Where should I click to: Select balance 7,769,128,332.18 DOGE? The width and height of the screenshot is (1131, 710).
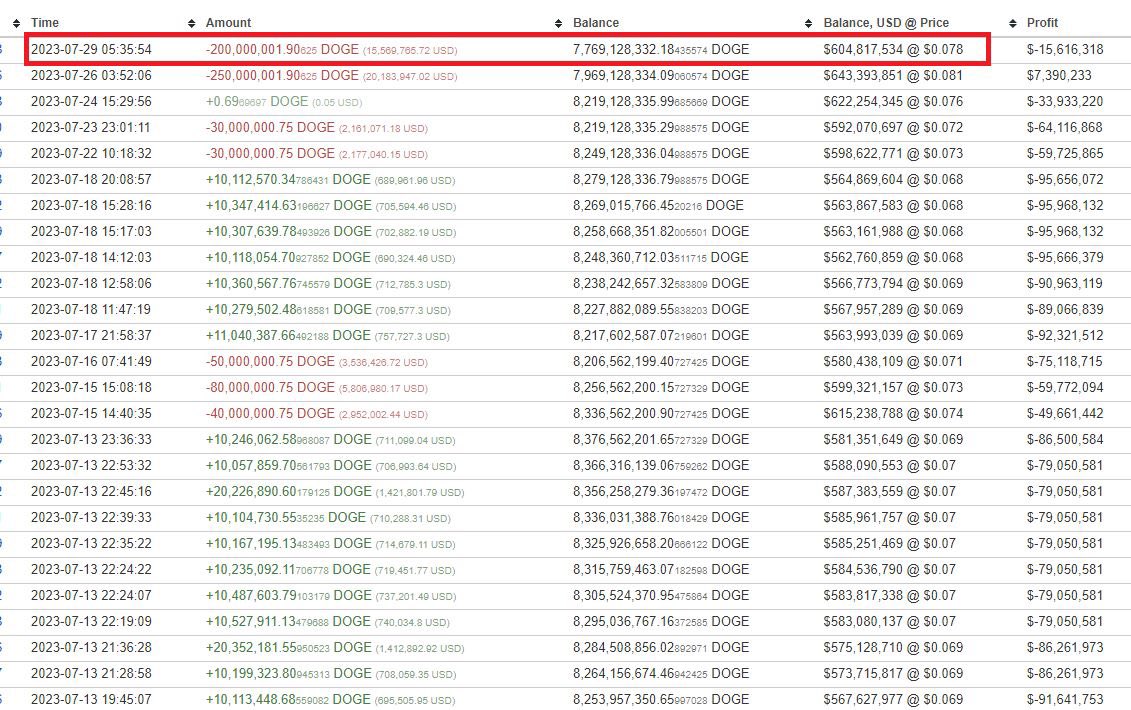click(x=661, y=50)
